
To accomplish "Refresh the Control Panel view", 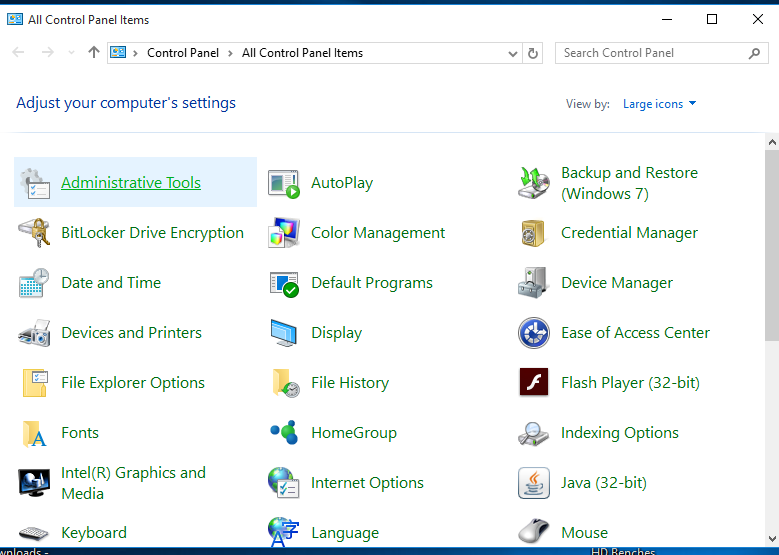I will pyautogui.click(x=533, y=53).
